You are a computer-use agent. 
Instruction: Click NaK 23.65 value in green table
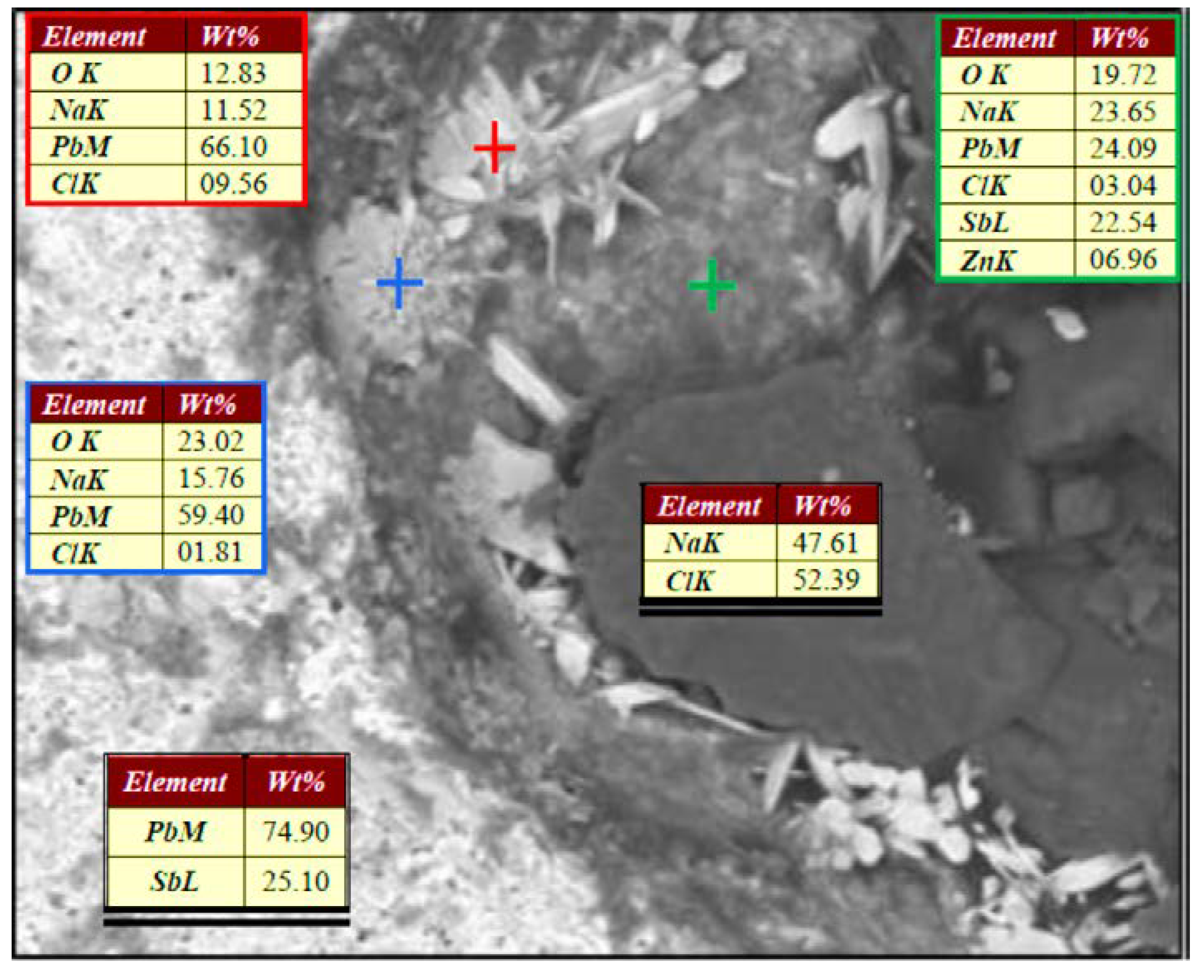pos(1123,112)
